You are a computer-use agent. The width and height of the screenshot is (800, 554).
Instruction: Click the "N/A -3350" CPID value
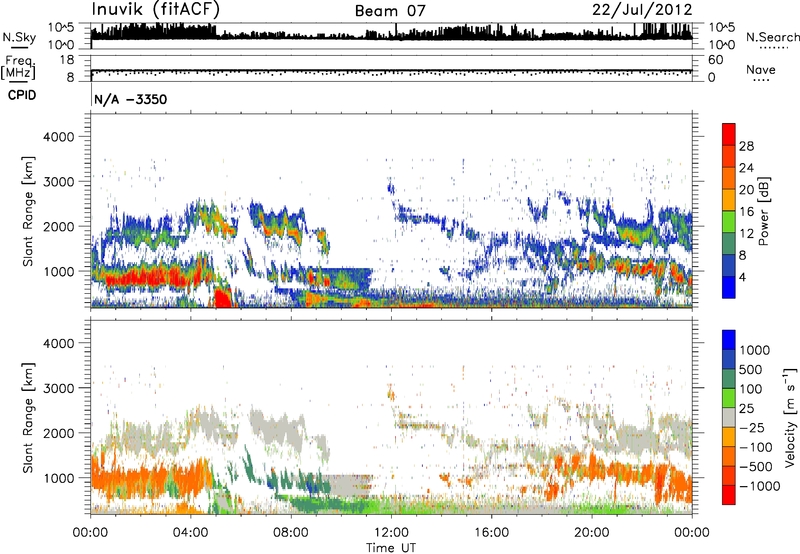131,99
